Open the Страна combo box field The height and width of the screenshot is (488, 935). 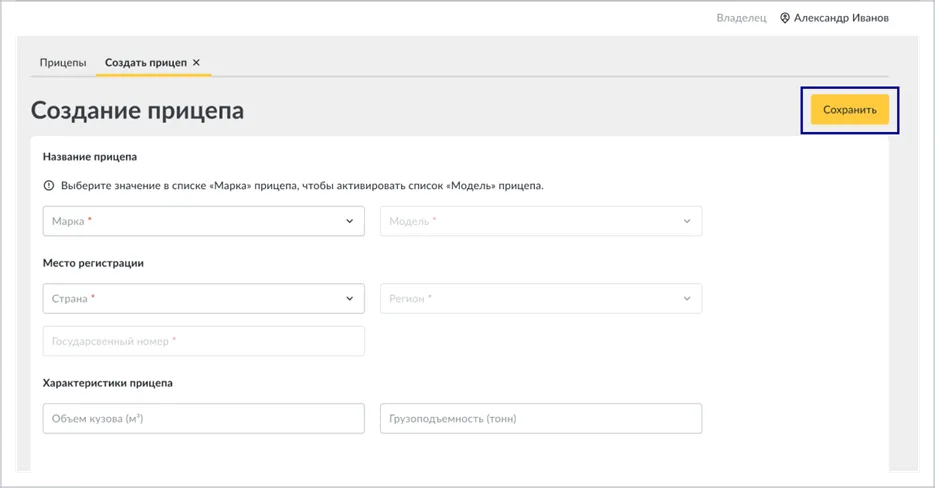203,298
